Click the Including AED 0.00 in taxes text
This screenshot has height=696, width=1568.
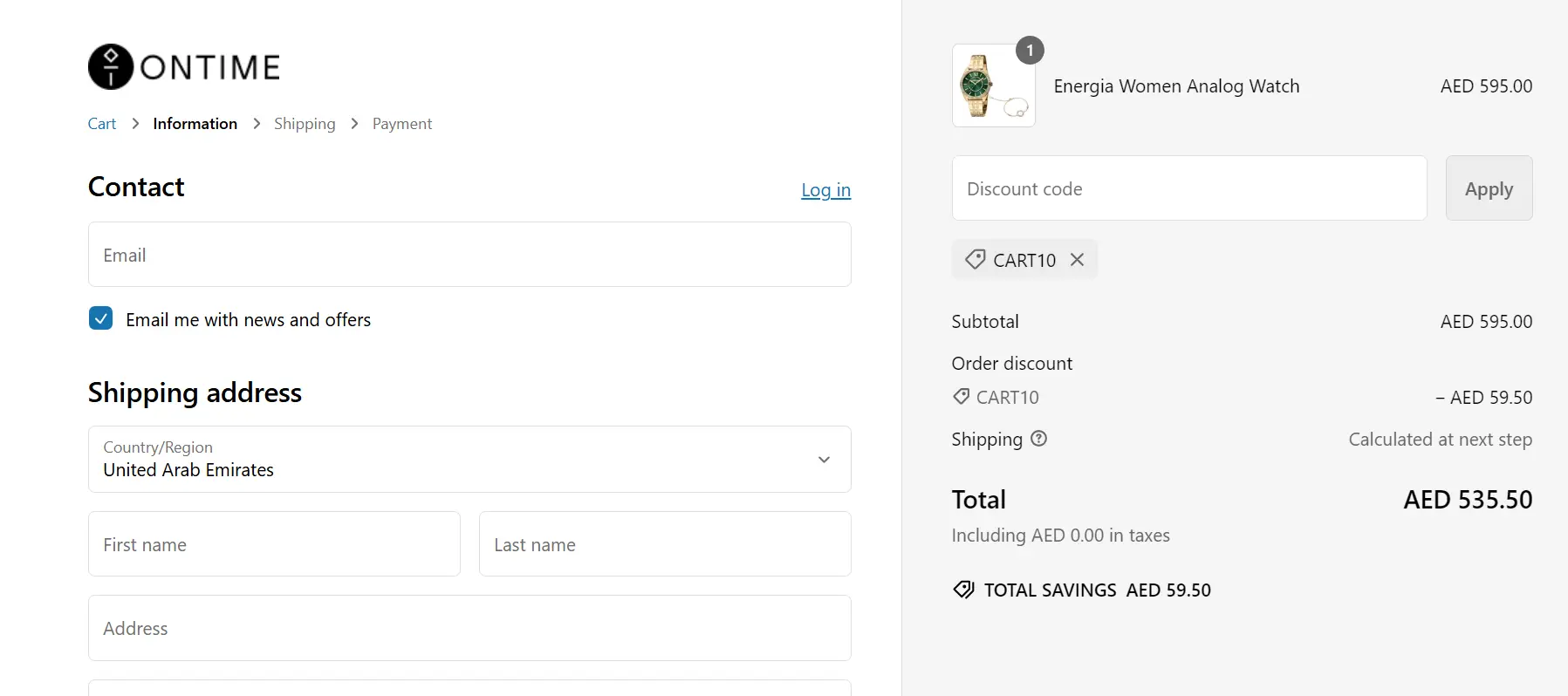click(1060, 536)
